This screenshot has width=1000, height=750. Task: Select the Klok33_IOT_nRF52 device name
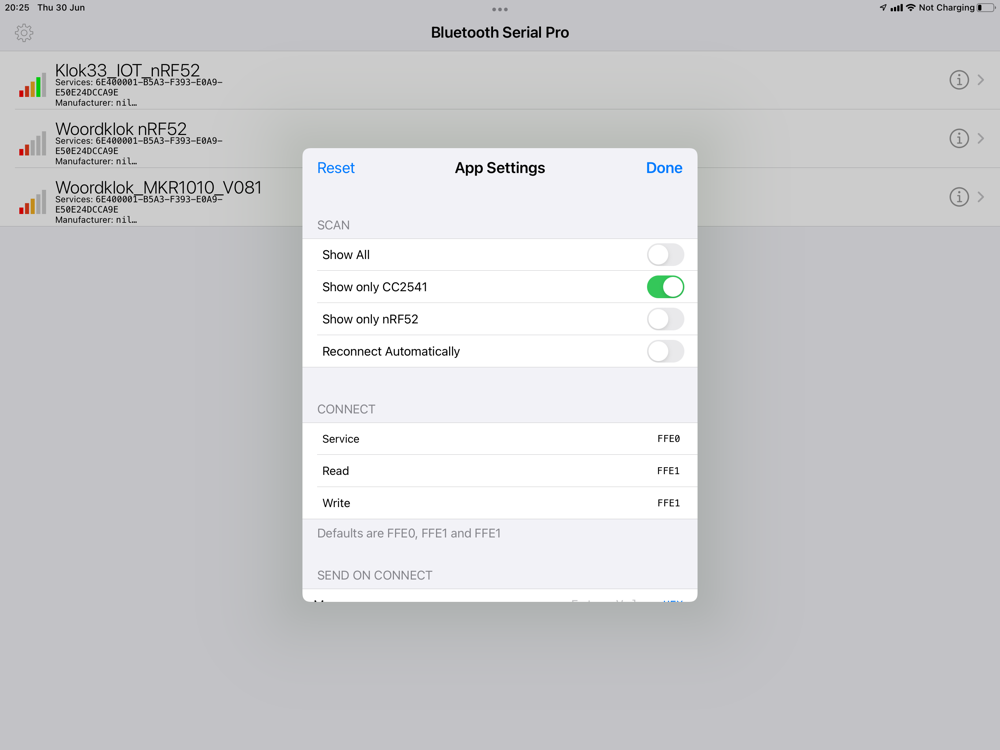click(x=128, y=70)
